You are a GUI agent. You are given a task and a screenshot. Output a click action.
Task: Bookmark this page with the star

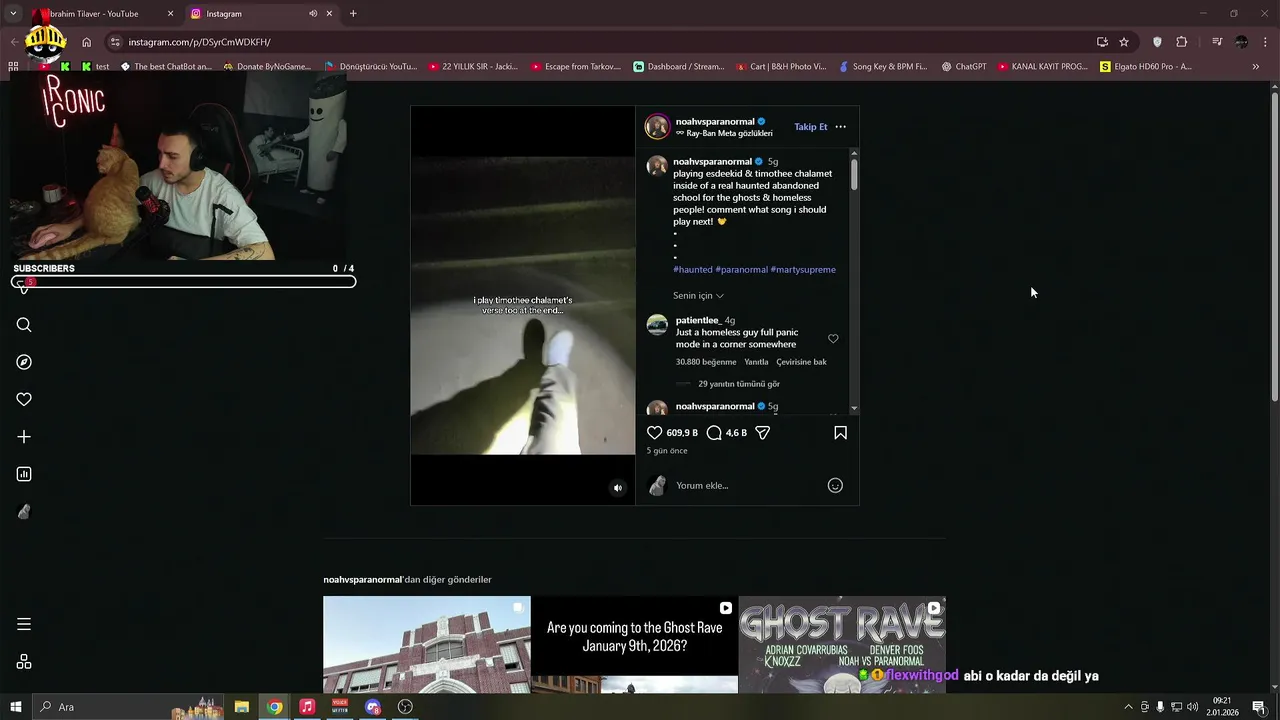click(1124, 42)
